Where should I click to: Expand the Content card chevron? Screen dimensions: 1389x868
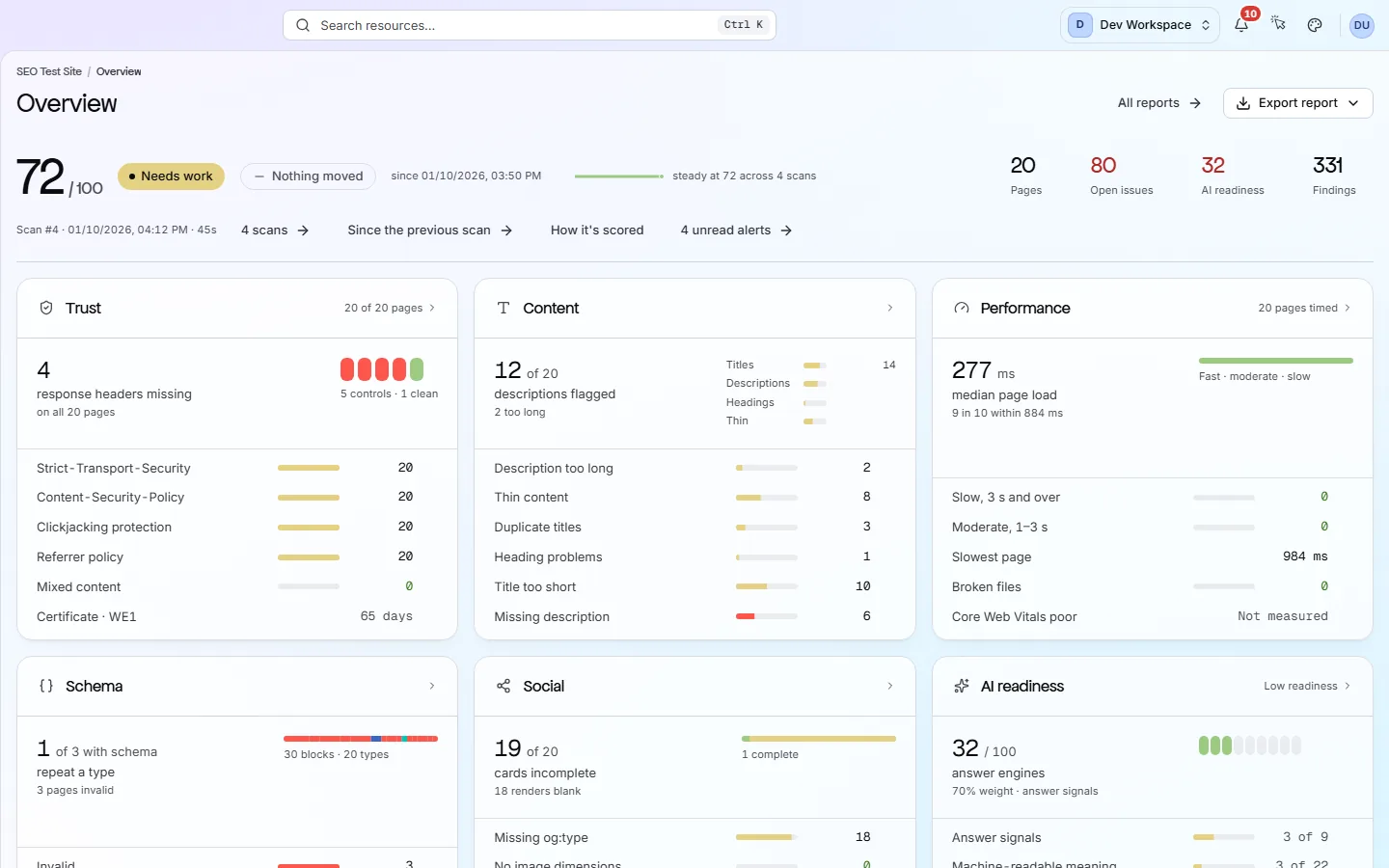pyautogui.click(x=889, y=308)
